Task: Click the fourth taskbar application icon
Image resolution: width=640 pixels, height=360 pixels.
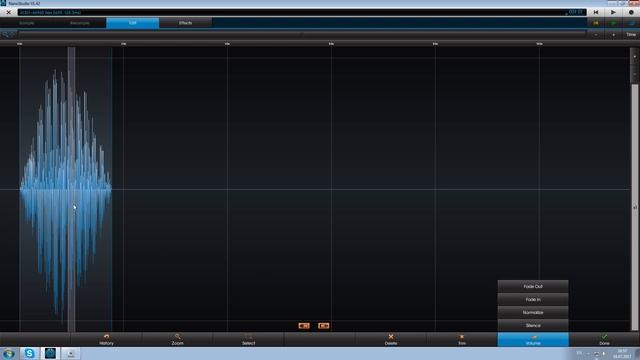Action: point(71,353)
